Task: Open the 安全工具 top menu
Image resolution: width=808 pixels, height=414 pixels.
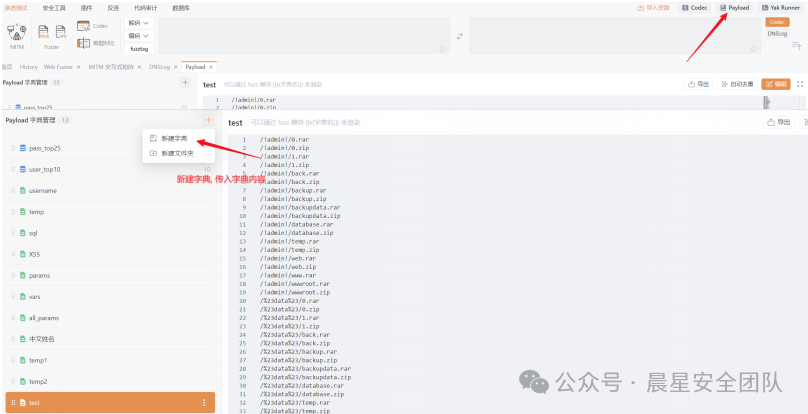Action: 56,7
